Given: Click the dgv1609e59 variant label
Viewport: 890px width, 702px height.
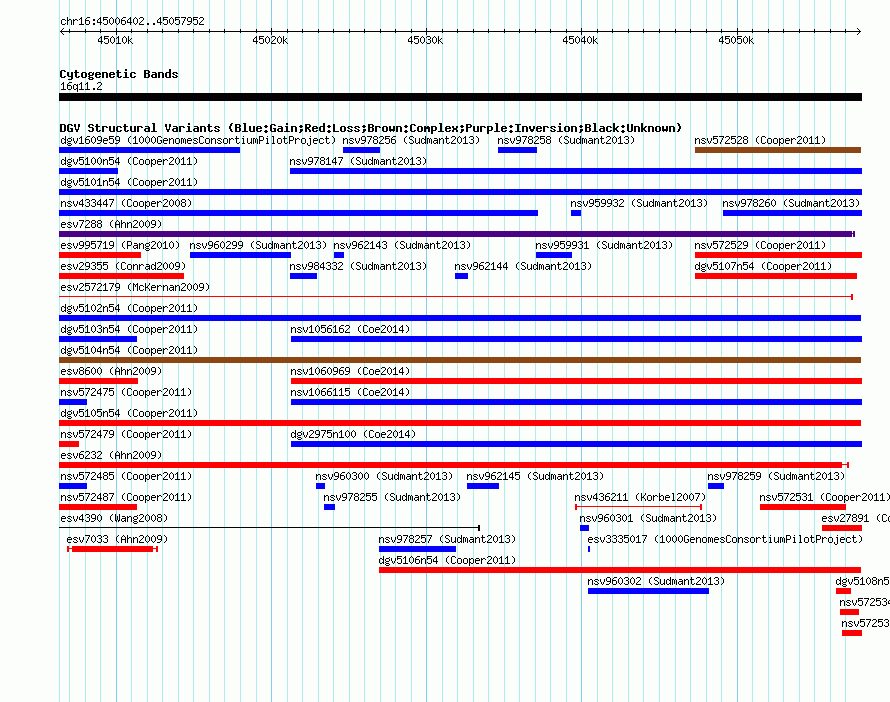Looking at the screenshot, I should (x=198, y=140).
